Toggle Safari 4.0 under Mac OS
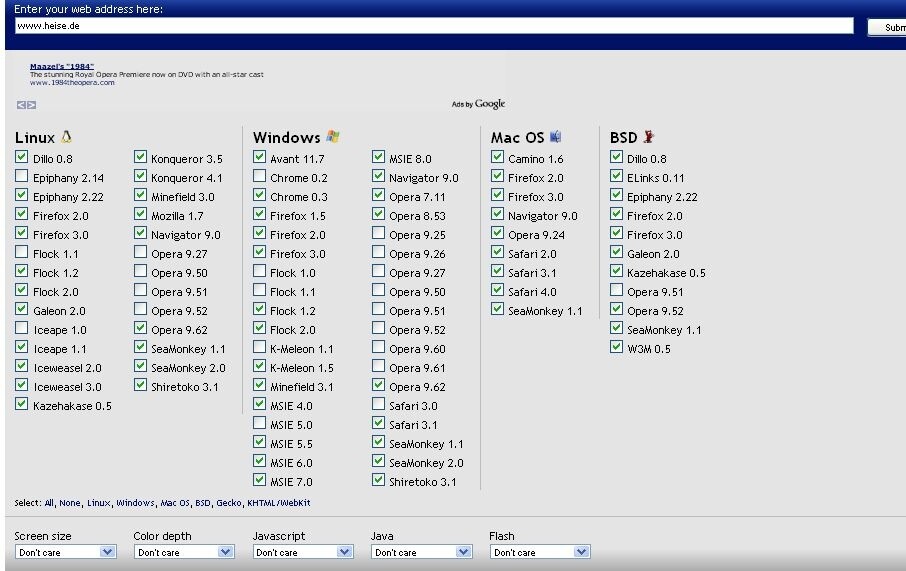The width and height of the screenshot is (906, 571). coord(497,290)
